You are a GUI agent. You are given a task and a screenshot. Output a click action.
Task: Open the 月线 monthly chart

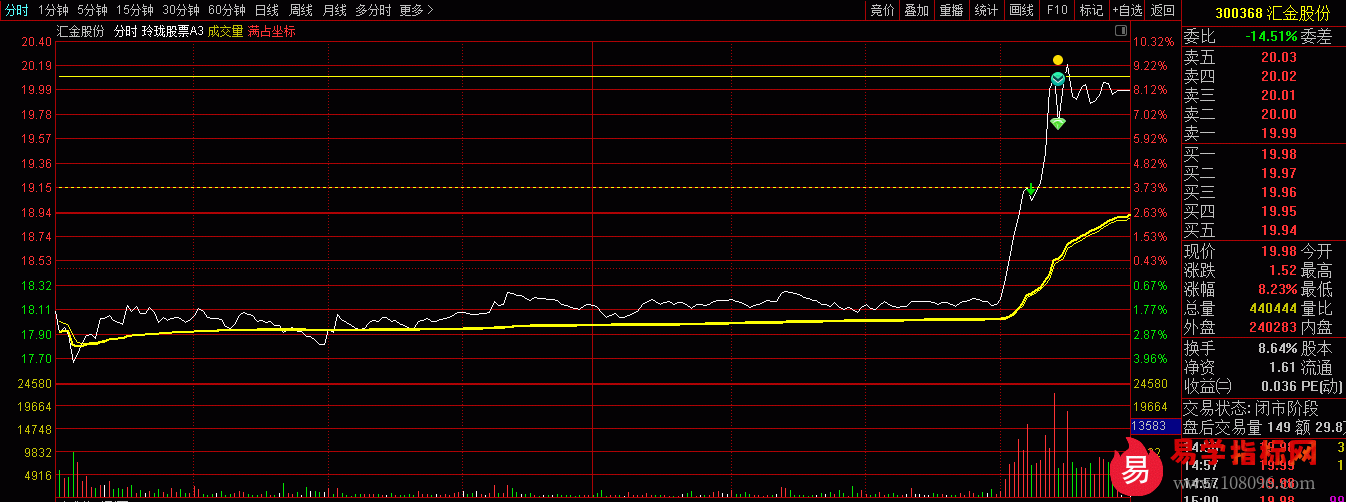tap(335, 10)
